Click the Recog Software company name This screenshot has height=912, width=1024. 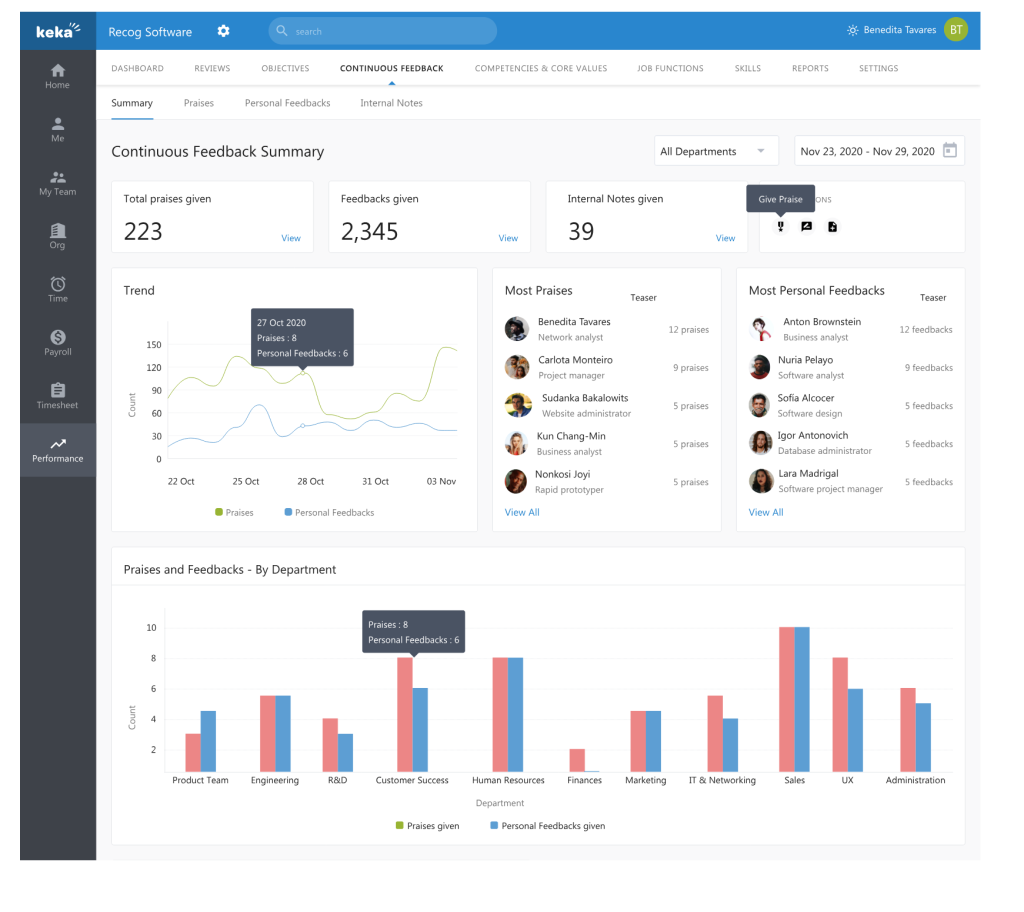150,31
